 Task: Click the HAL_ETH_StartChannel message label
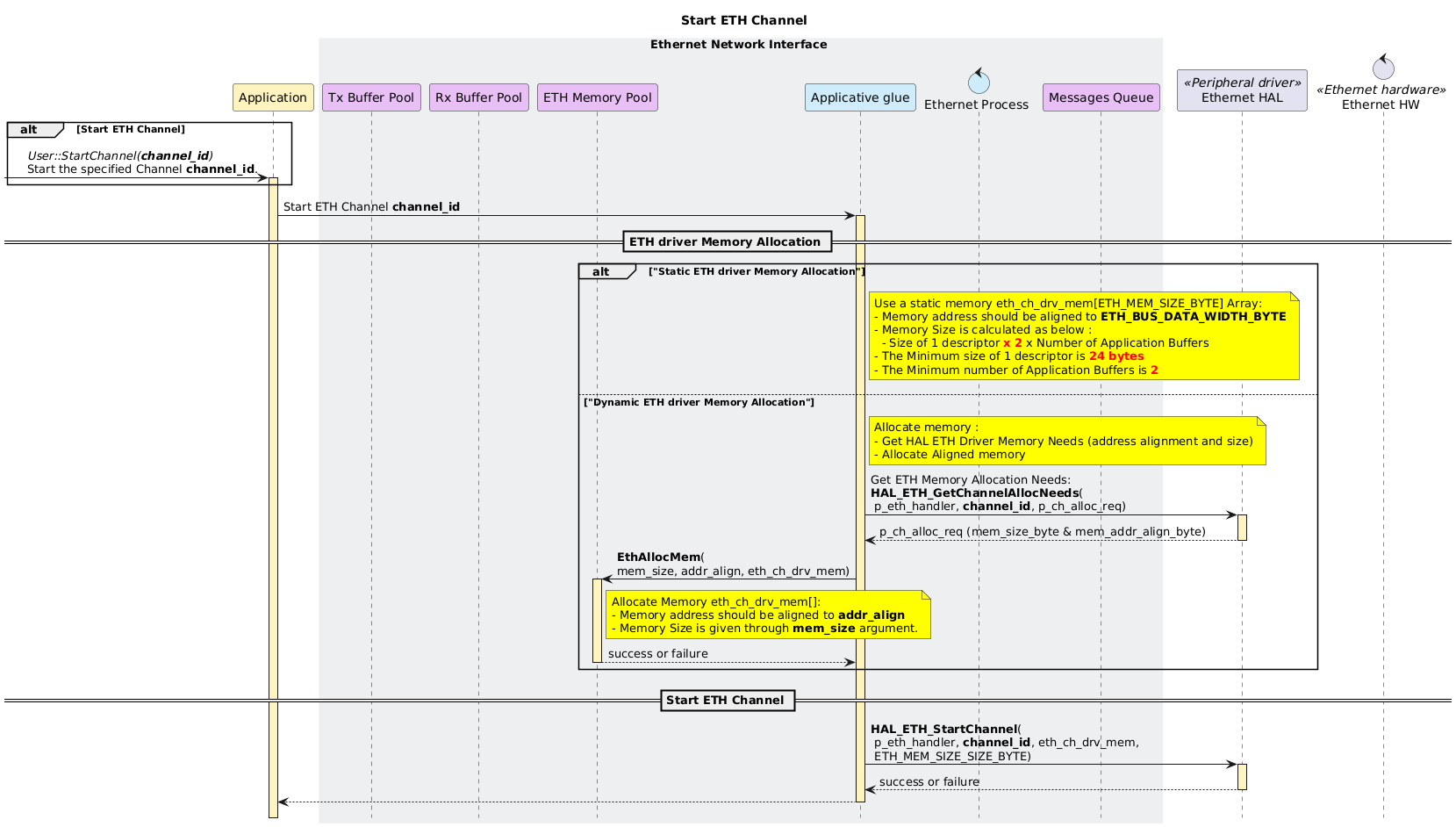943,730
